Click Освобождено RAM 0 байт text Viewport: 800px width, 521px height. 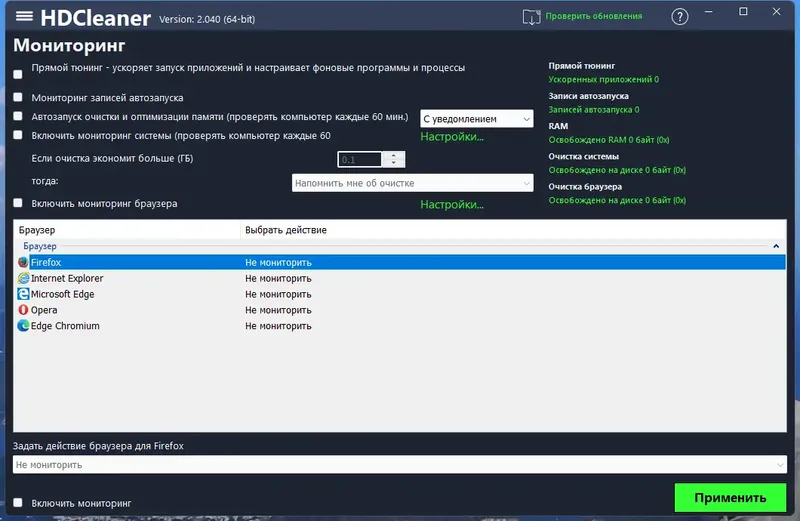[609, 140]
